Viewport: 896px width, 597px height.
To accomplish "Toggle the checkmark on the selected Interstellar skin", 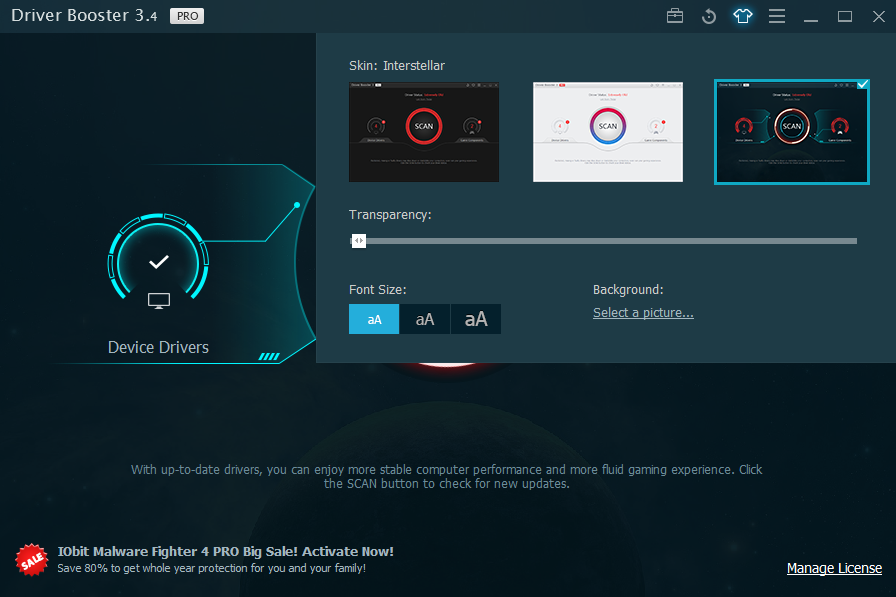I will click(862, 85).
